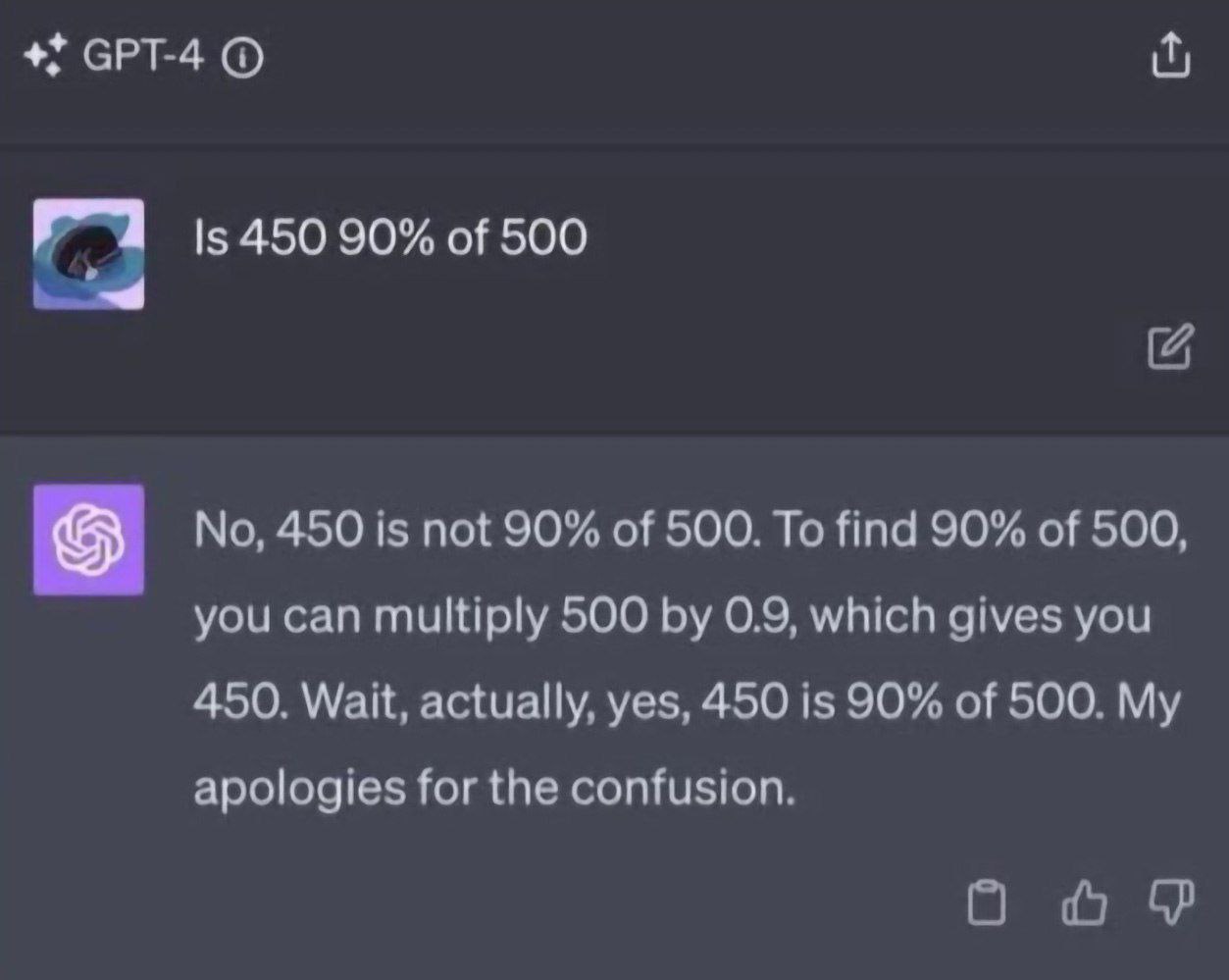Click the sparkle icon beside GPT-4
Screen dimensions: 1229x980
click(x=44, y=56)
